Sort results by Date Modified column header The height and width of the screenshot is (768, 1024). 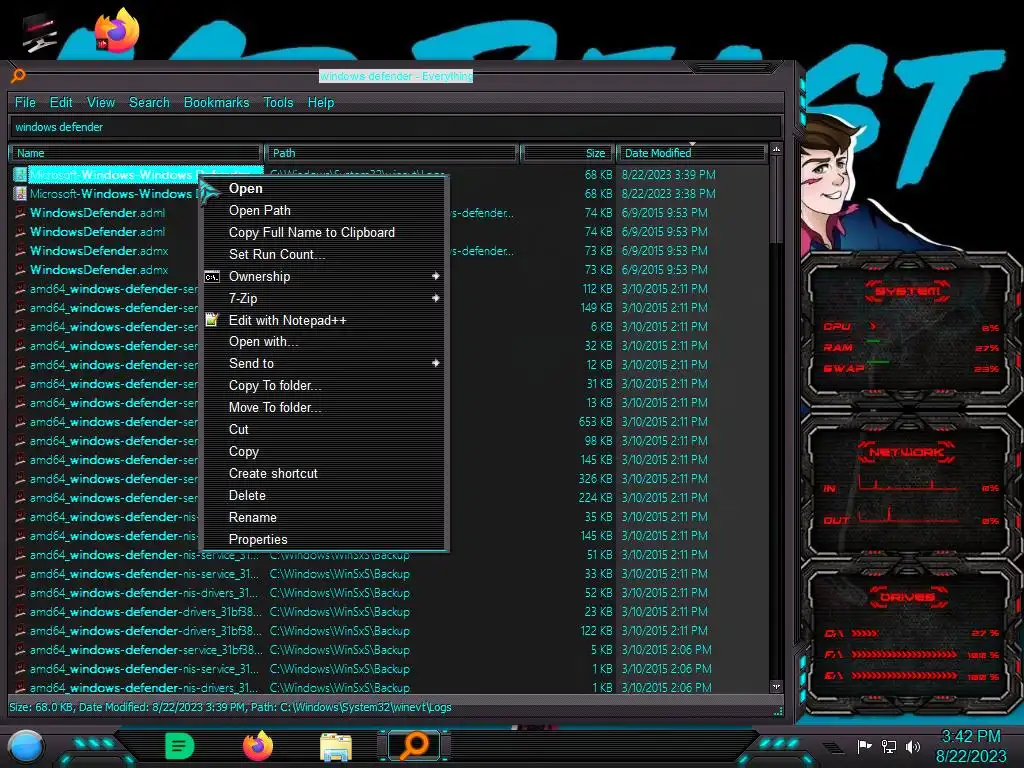click(x=692, y=153)
